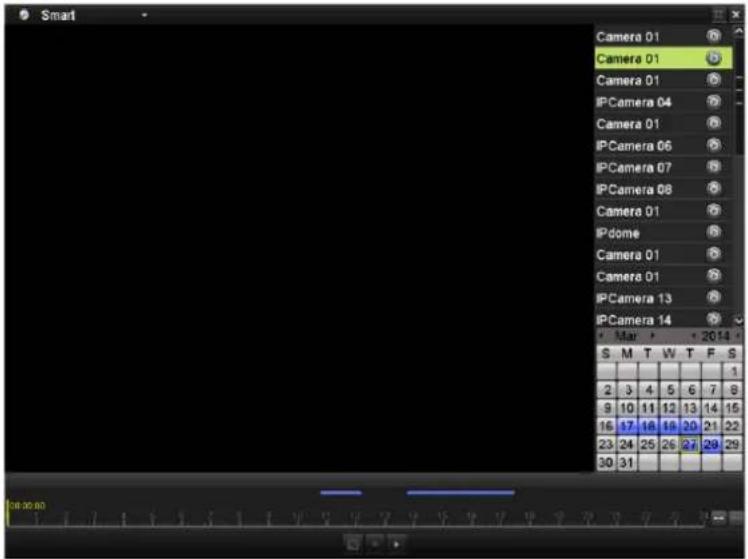
Task: Go to previous month before Mar
Action: 602,336
